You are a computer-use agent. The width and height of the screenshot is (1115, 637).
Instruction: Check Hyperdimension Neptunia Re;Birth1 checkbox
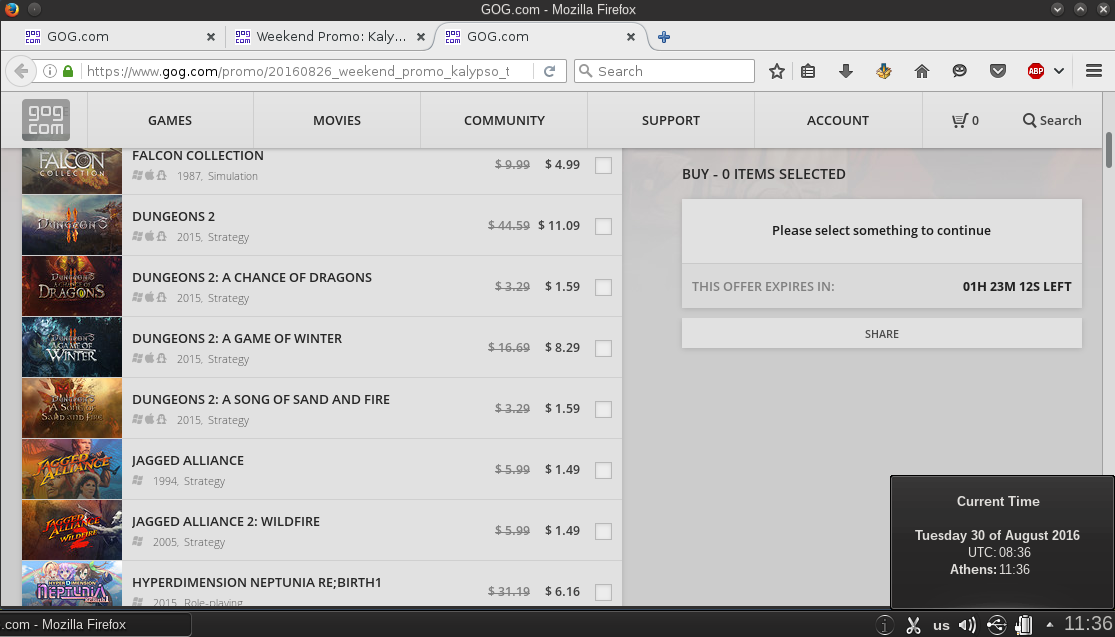tap(603, 592)
